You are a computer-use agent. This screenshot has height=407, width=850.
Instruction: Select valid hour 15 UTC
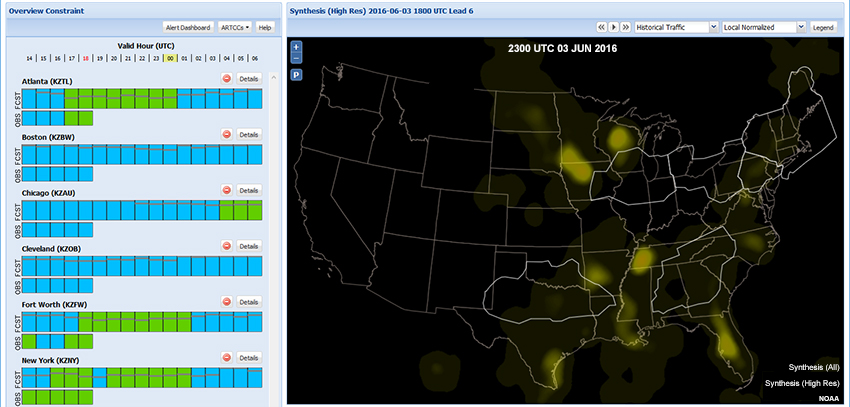(x=43, y=59)
